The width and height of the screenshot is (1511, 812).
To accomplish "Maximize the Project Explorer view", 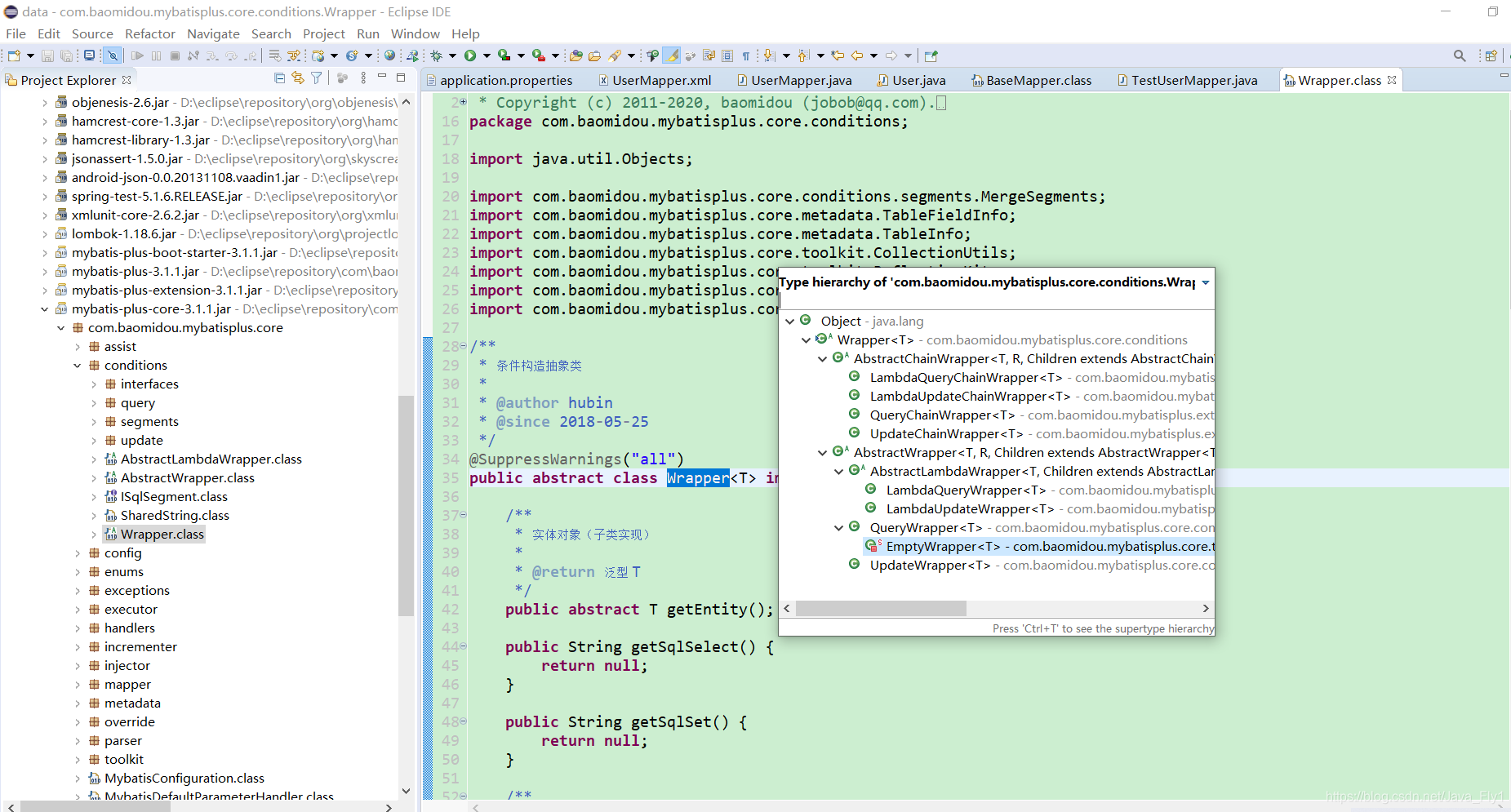I will [401, 78].
